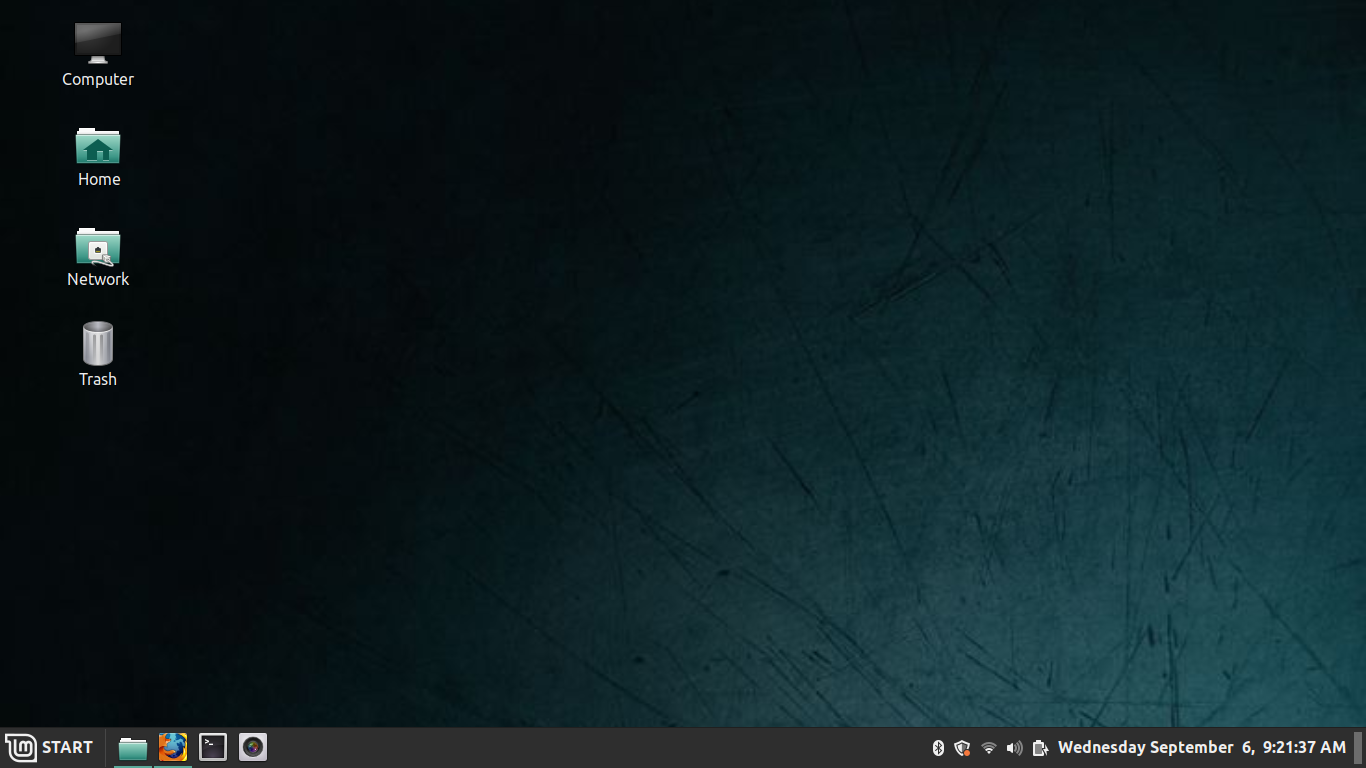Viewport: 1366px width, 768px height.
Task: Open the update manager shield icon
Action: (962, 748)
